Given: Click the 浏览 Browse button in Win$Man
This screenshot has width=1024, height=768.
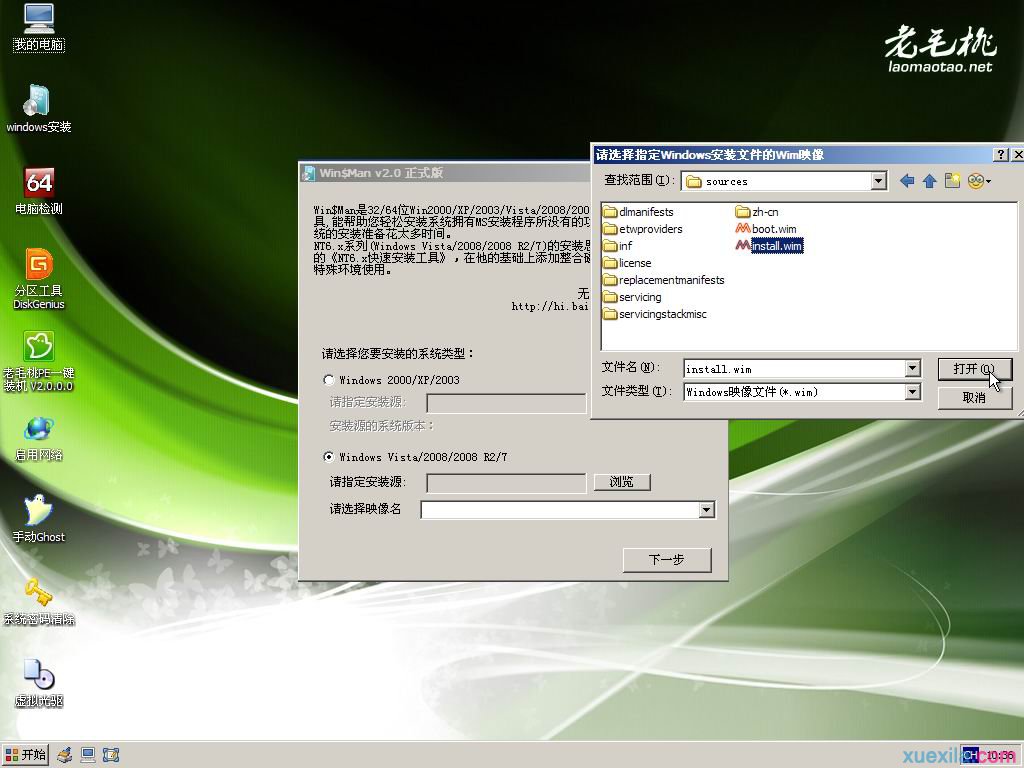Looking at the screenshot, I should pos(621,481).
